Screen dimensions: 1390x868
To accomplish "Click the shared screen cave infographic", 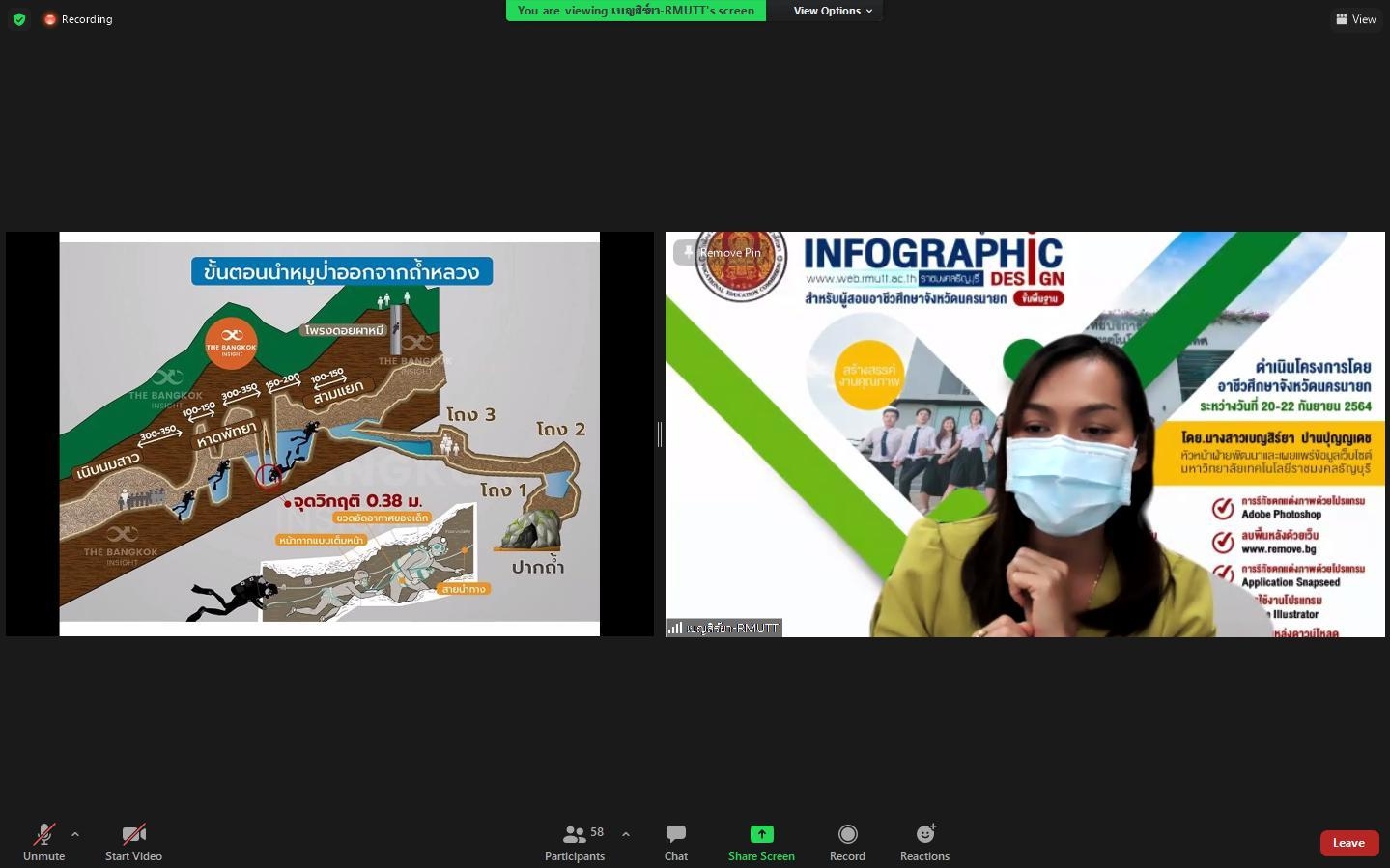I will click(329, 434).
